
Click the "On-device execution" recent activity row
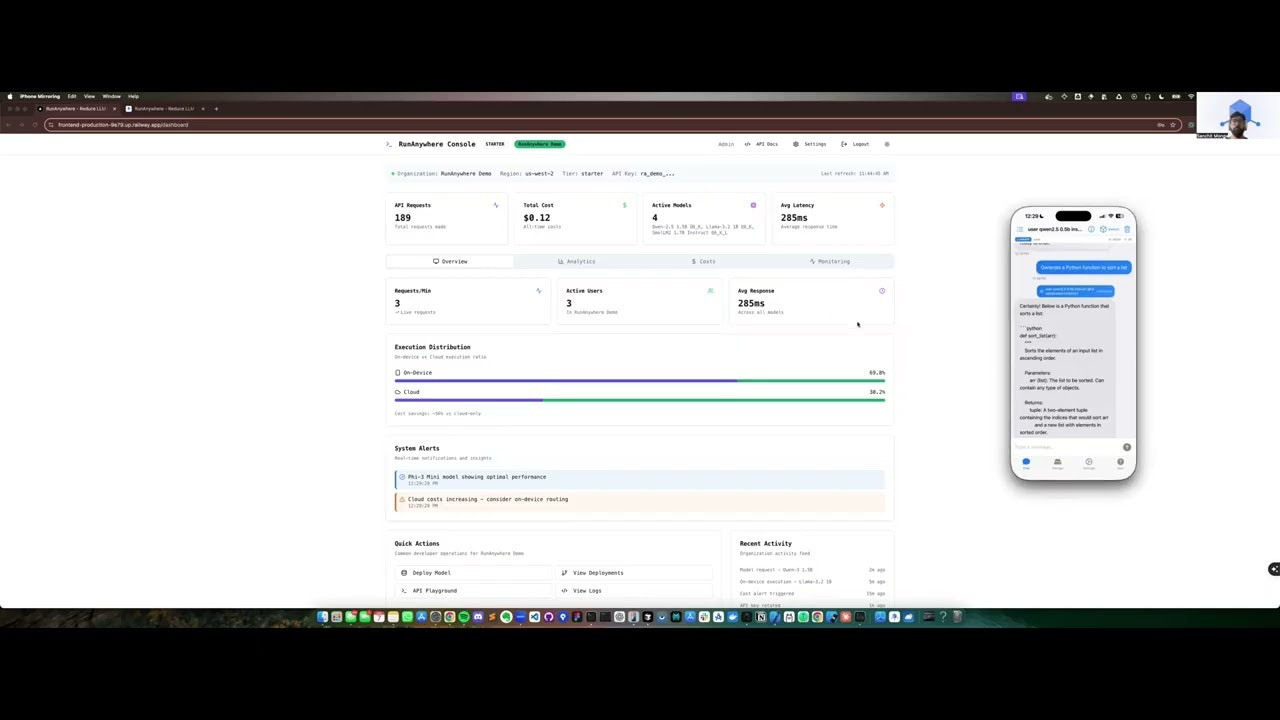pos(812,582)
